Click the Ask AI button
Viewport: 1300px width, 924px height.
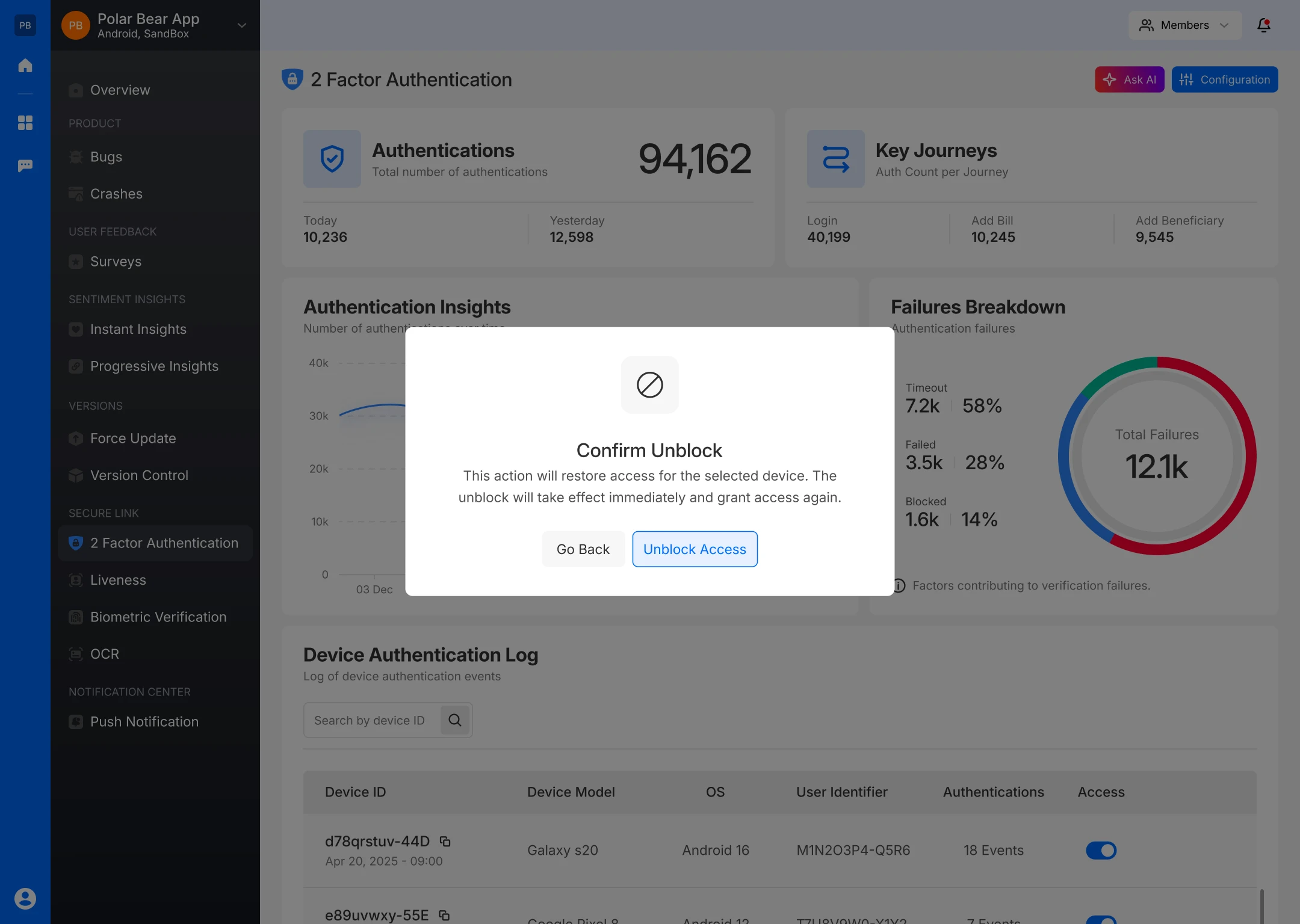[x=1129, y=79]
